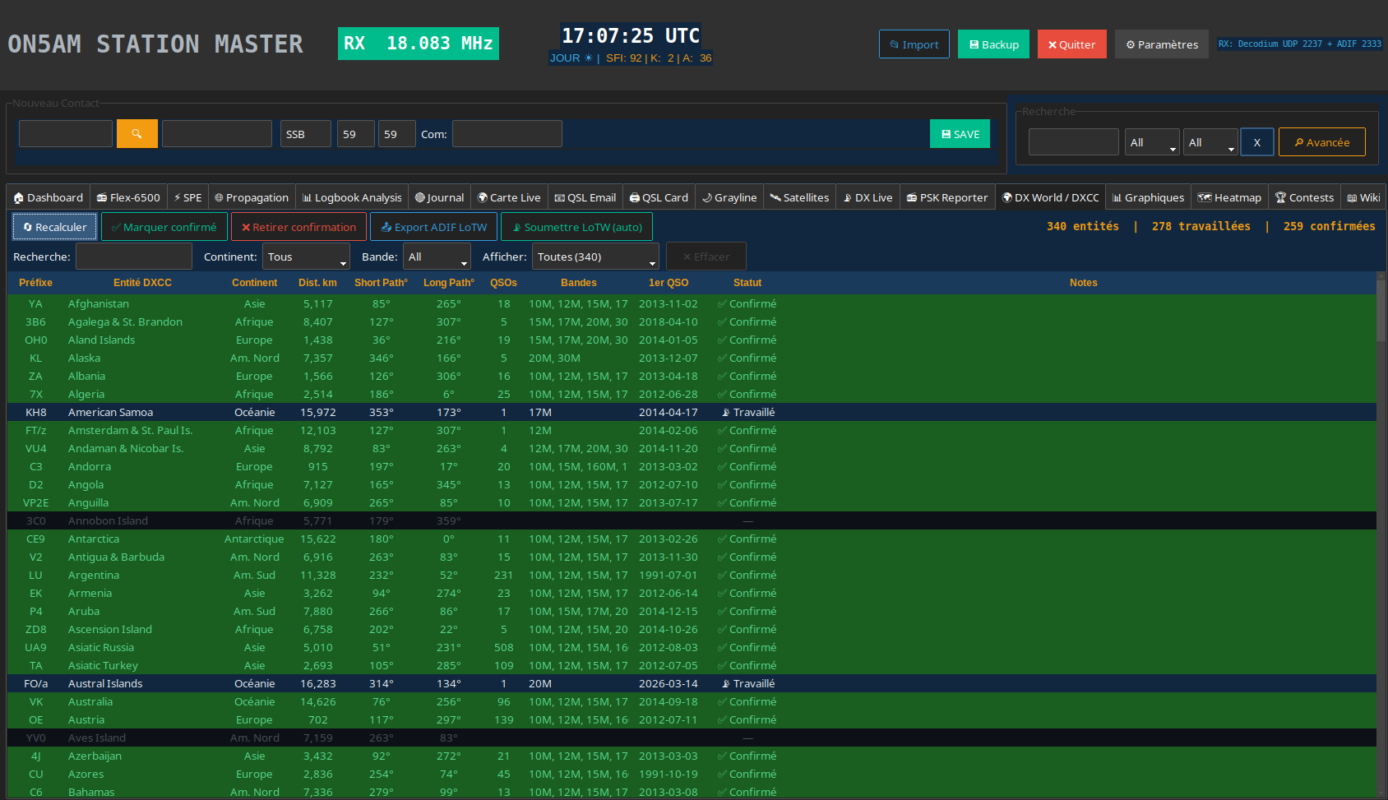Viewport: 1388px width, 800px height.
Task: Click the DXCC table vertical scrollbar
Action: 1381,535
